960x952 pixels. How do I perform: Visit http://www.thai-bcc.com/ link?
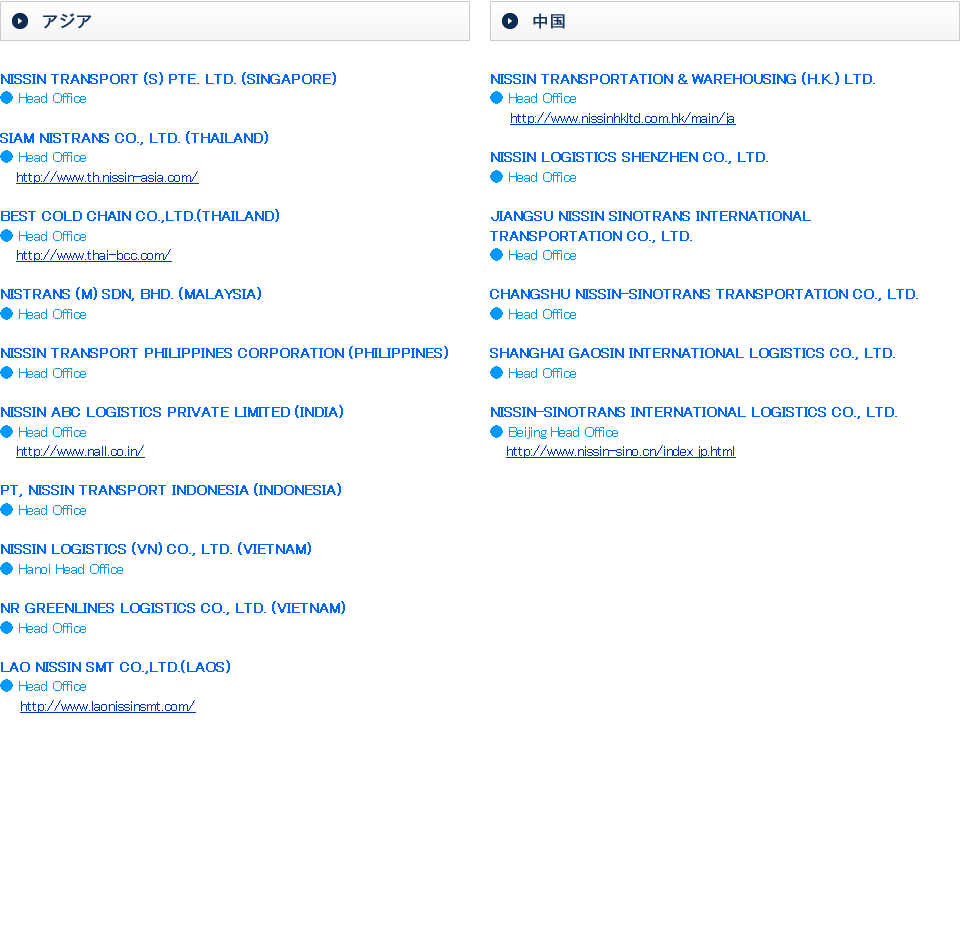click(x=94, y=255)
